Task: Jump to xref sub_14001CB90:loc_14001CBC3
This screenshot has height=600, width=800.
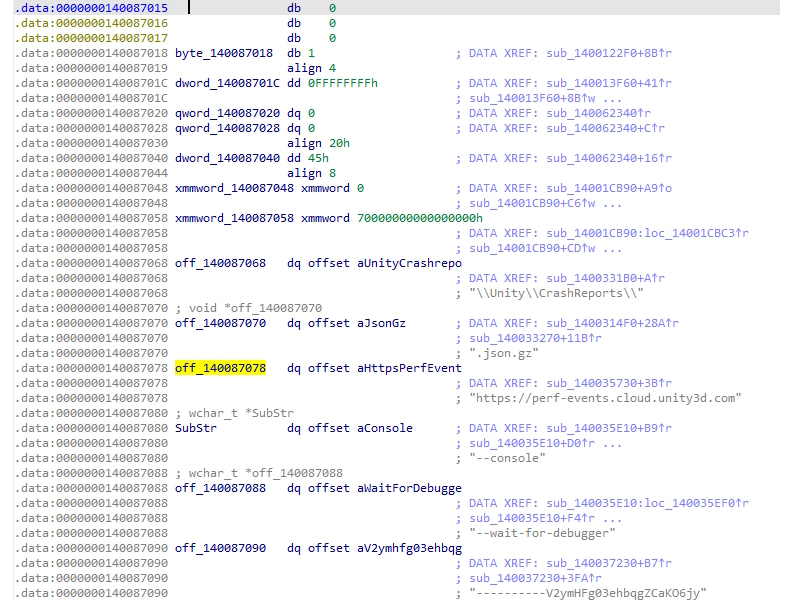Action: [647, 233]
